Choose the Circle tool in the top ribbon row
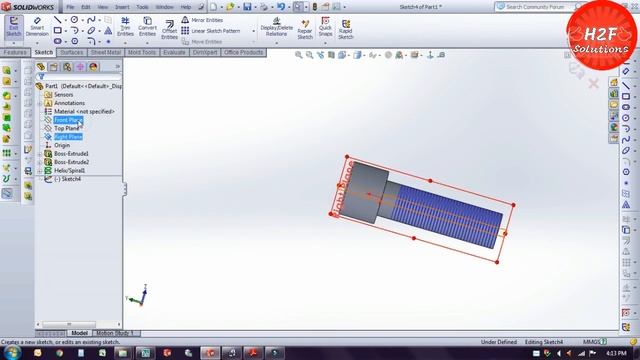This screenshot has width=640, height=360. pyautogui.click(x=74, y=20)
